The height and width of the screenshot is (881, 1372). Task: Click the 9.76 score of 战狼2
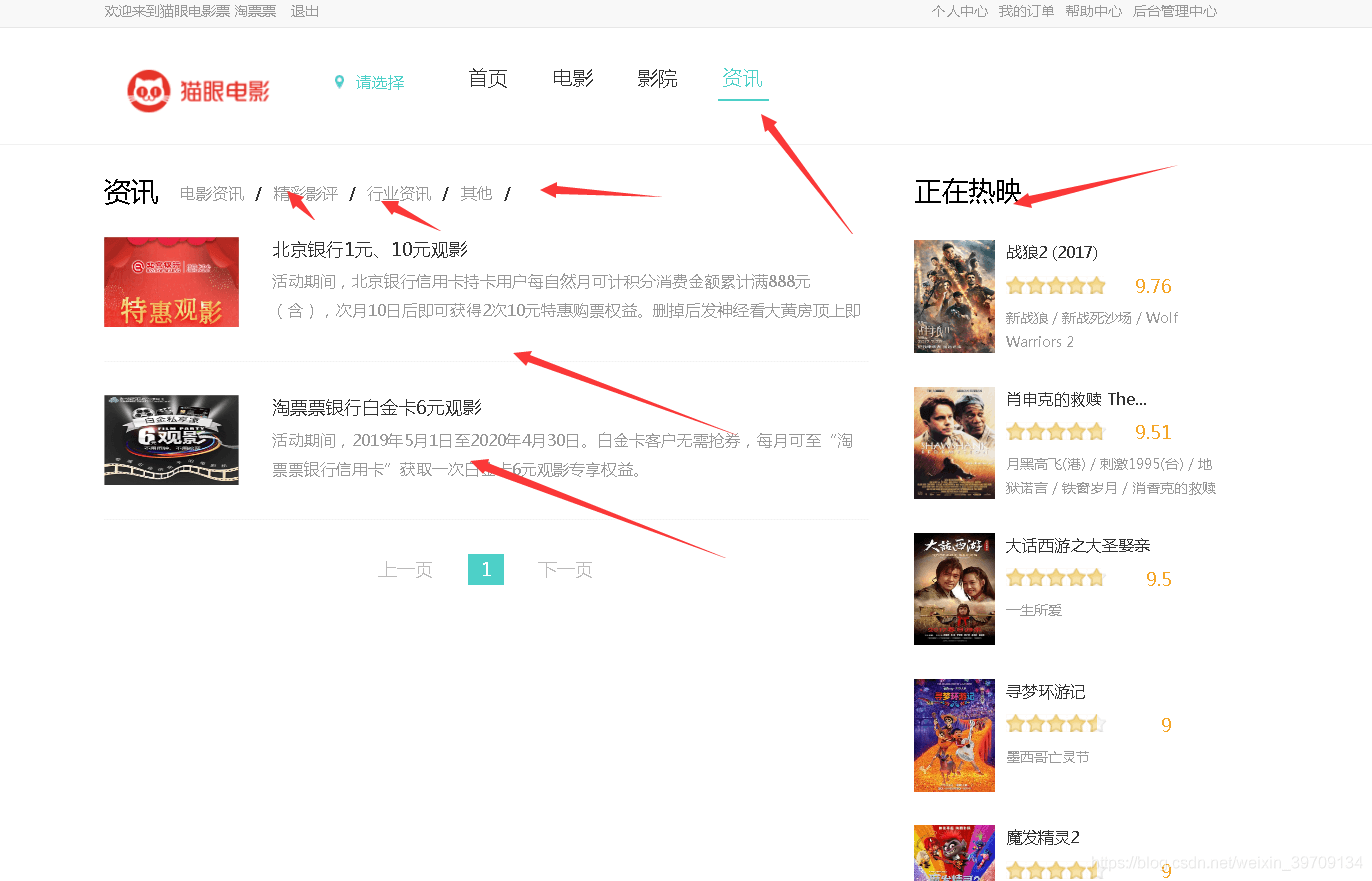pyautogui.click(x=1153, y=287)
